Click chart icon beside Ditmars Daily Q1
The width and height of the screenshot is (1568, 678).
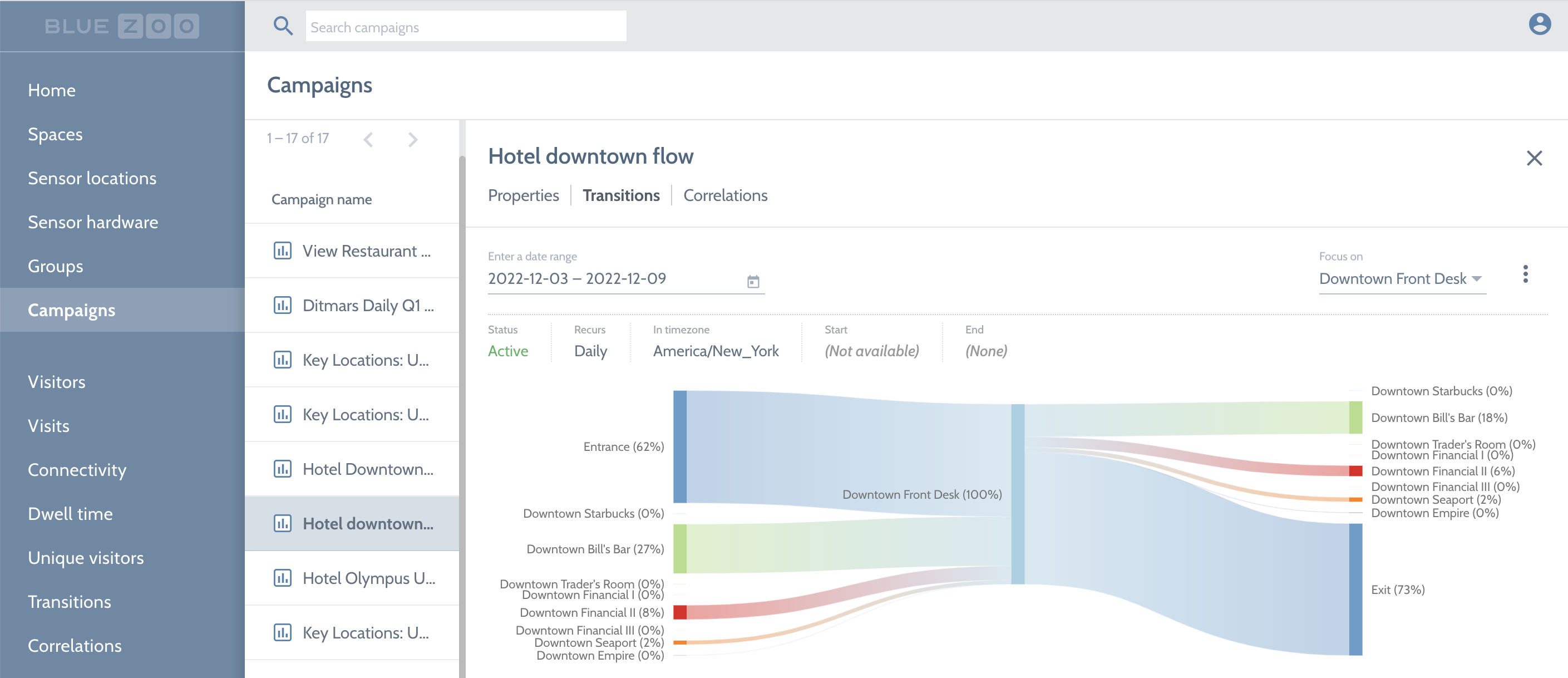[283, 305]
